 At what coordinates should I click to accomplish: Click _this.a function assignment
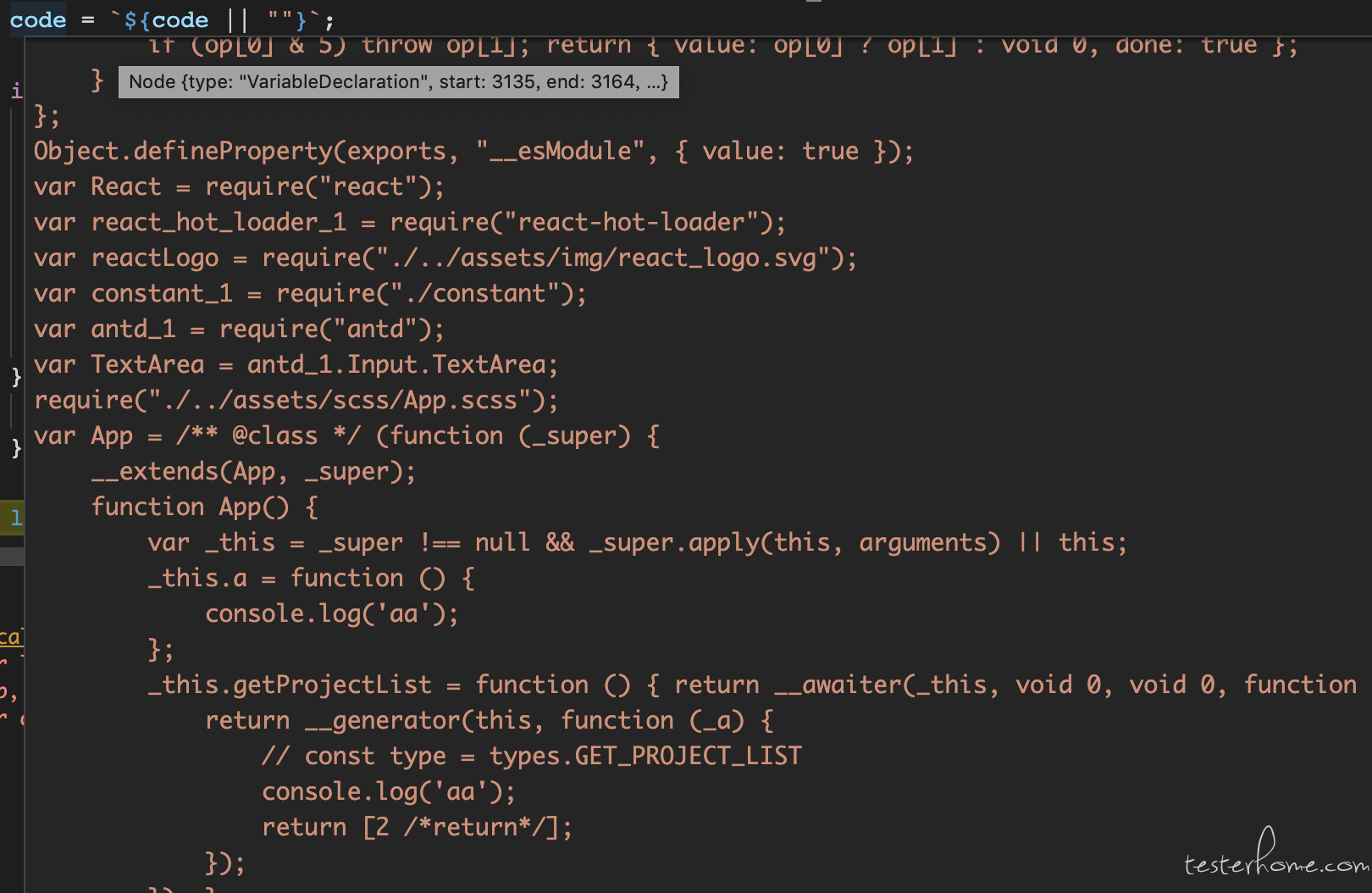point(312,578)
